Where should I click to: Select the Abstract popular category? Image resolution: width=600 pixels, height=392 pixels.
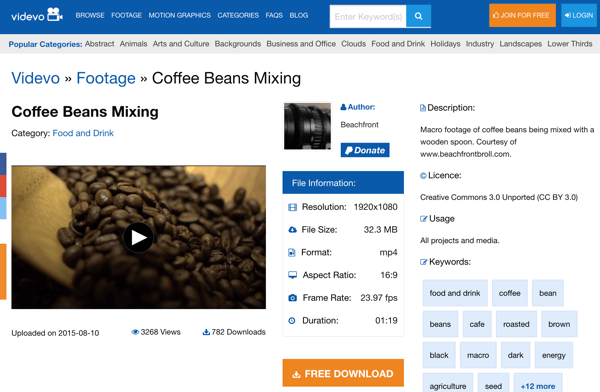[99, 44]
